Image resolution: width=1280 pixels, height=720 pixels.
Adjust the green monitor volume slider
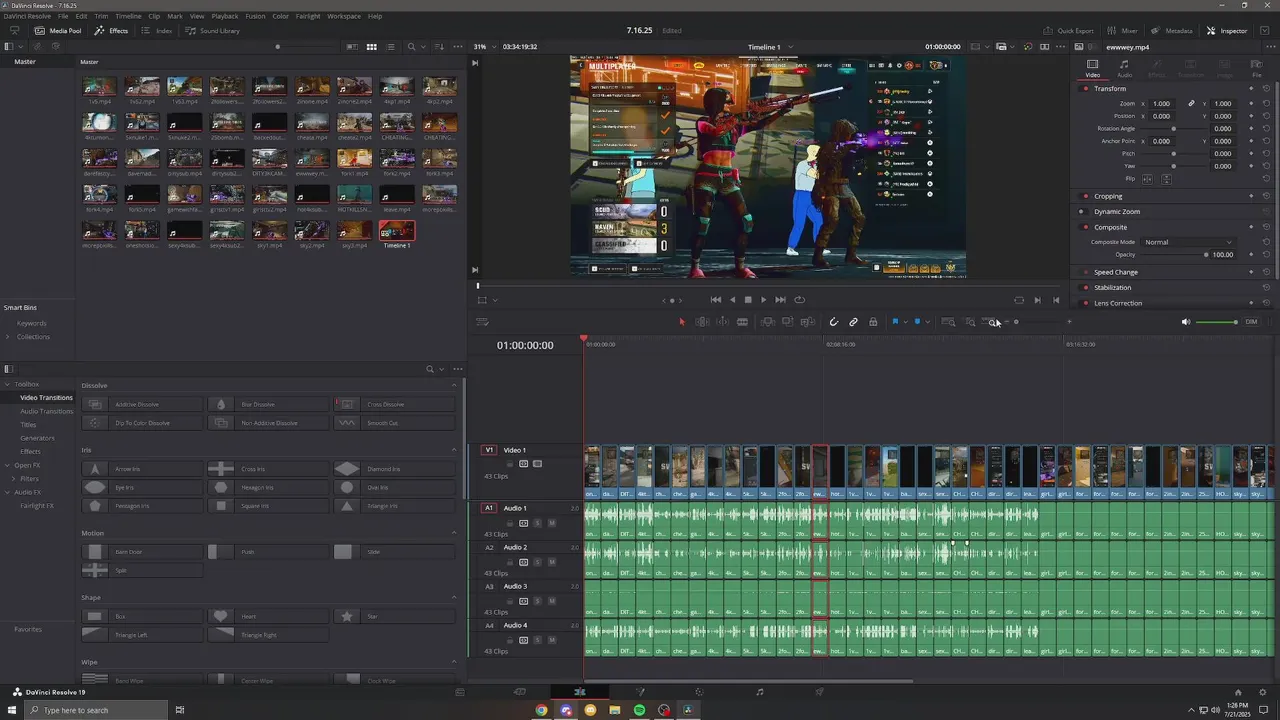(1216, 322)
